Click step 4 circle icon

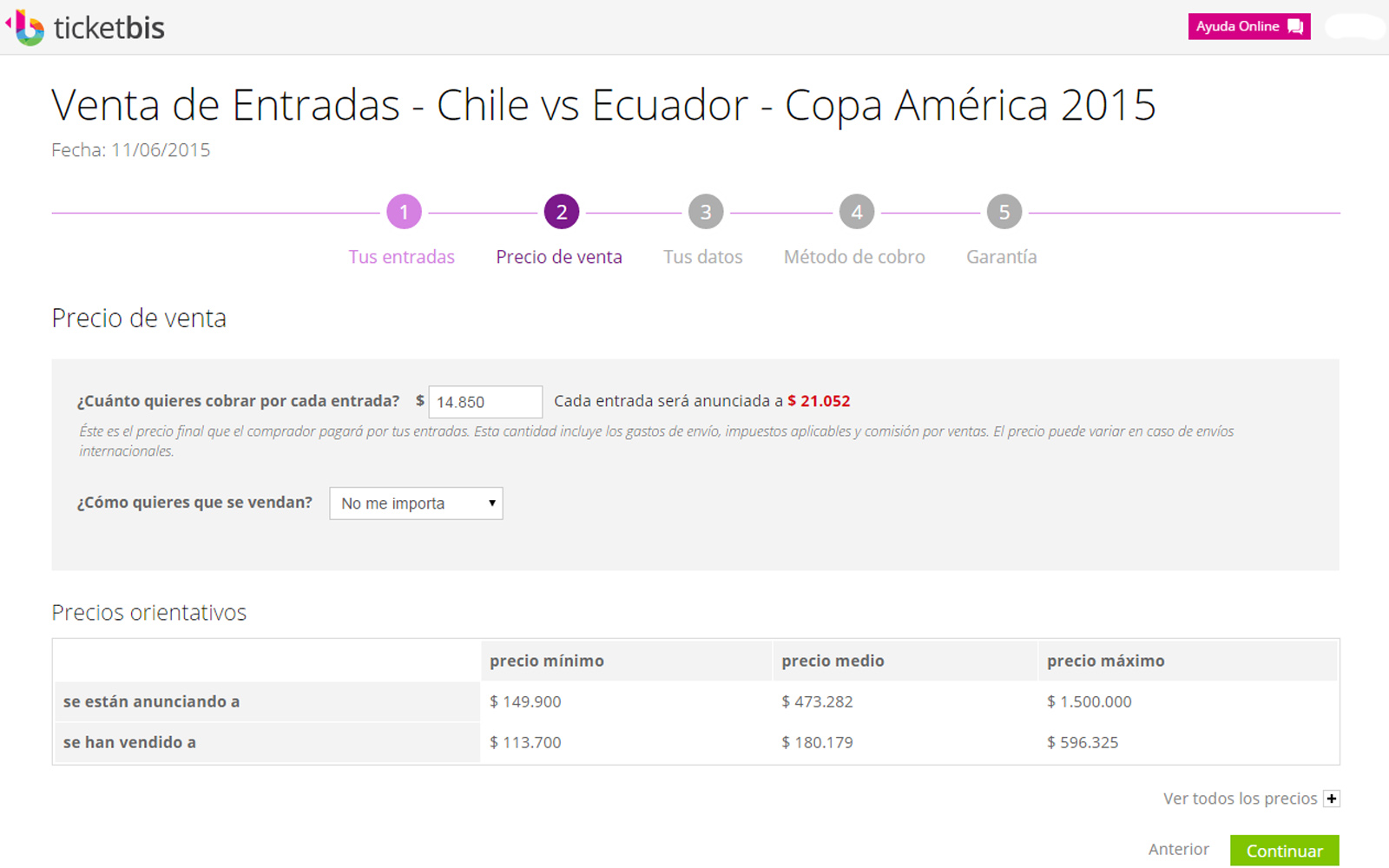[x=857, y=212]
